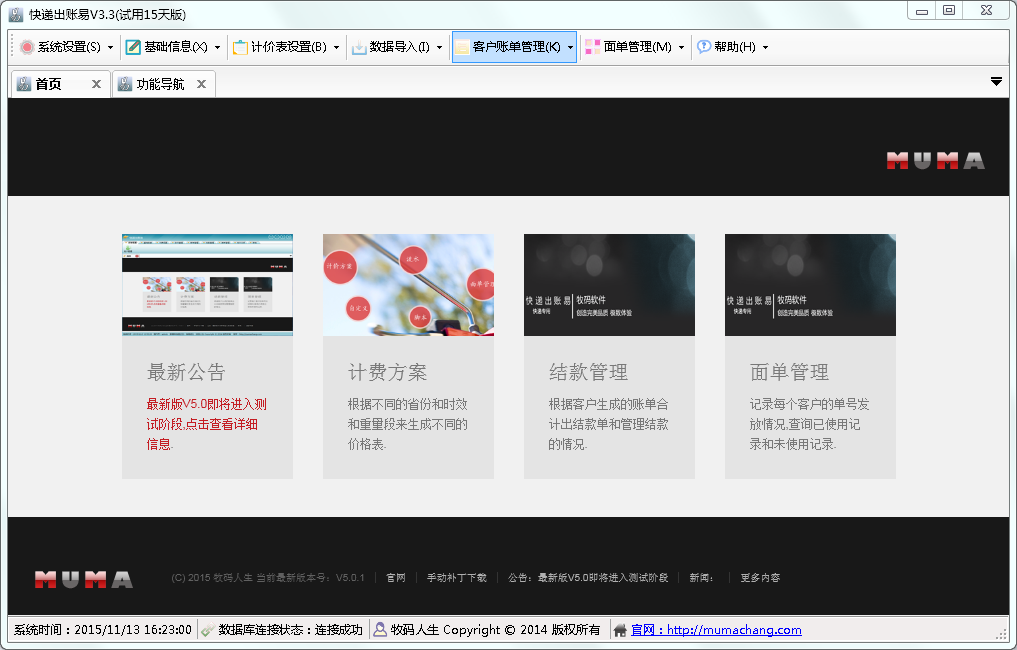Image resolution: width=1017 pixels, height=650 pixels.
Task: Expand the 系统设置(S) dropdown arrow
Action: tap(110, 47)
